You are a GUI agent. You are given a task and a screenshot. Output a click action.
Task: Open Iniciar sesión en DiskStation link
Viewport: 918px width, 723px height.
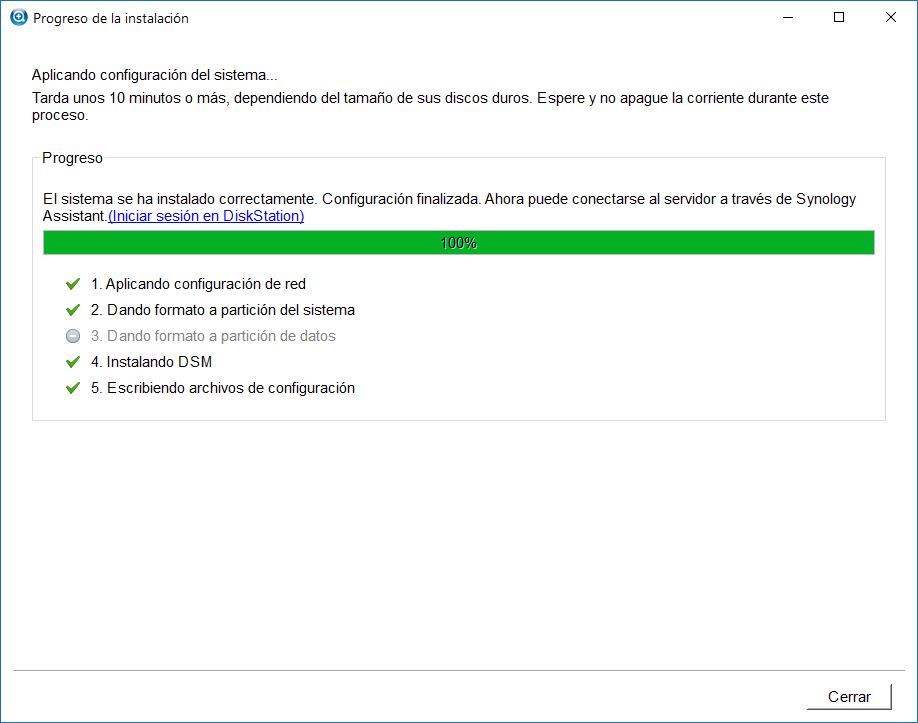point(206,216)
